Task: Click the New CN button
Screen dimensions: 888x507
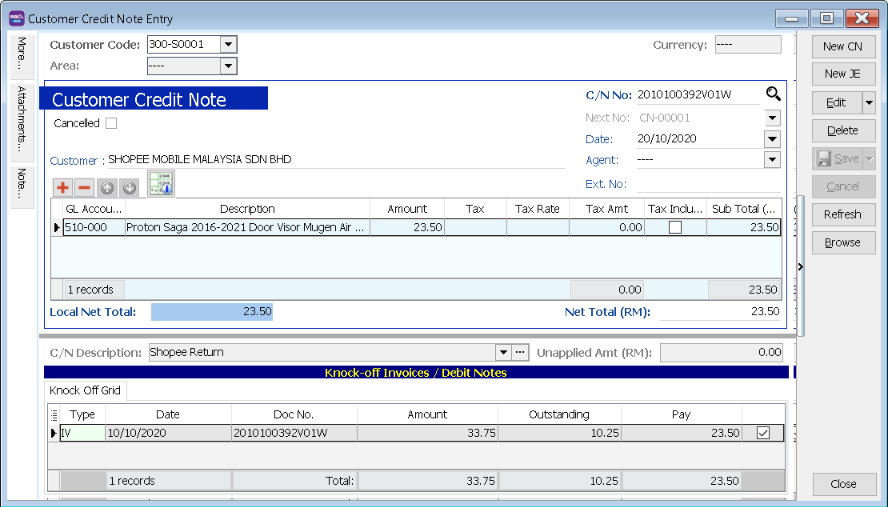Action: [x=842, y=46]
